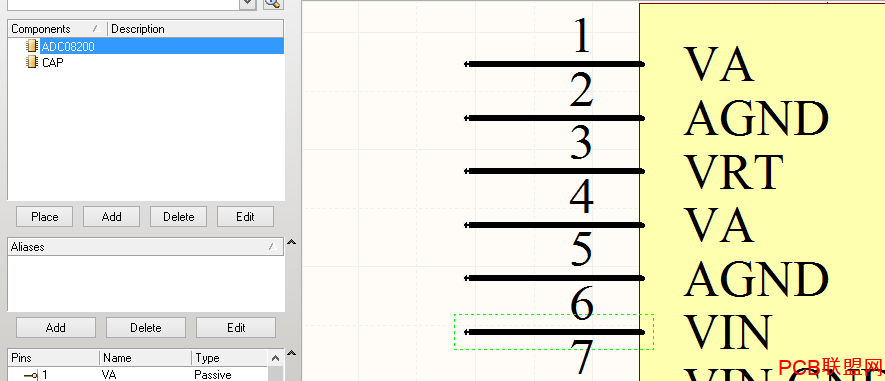Click the Name column header in pins list
885x381 pixels.
pyautogui.click(x=146, y=358)
